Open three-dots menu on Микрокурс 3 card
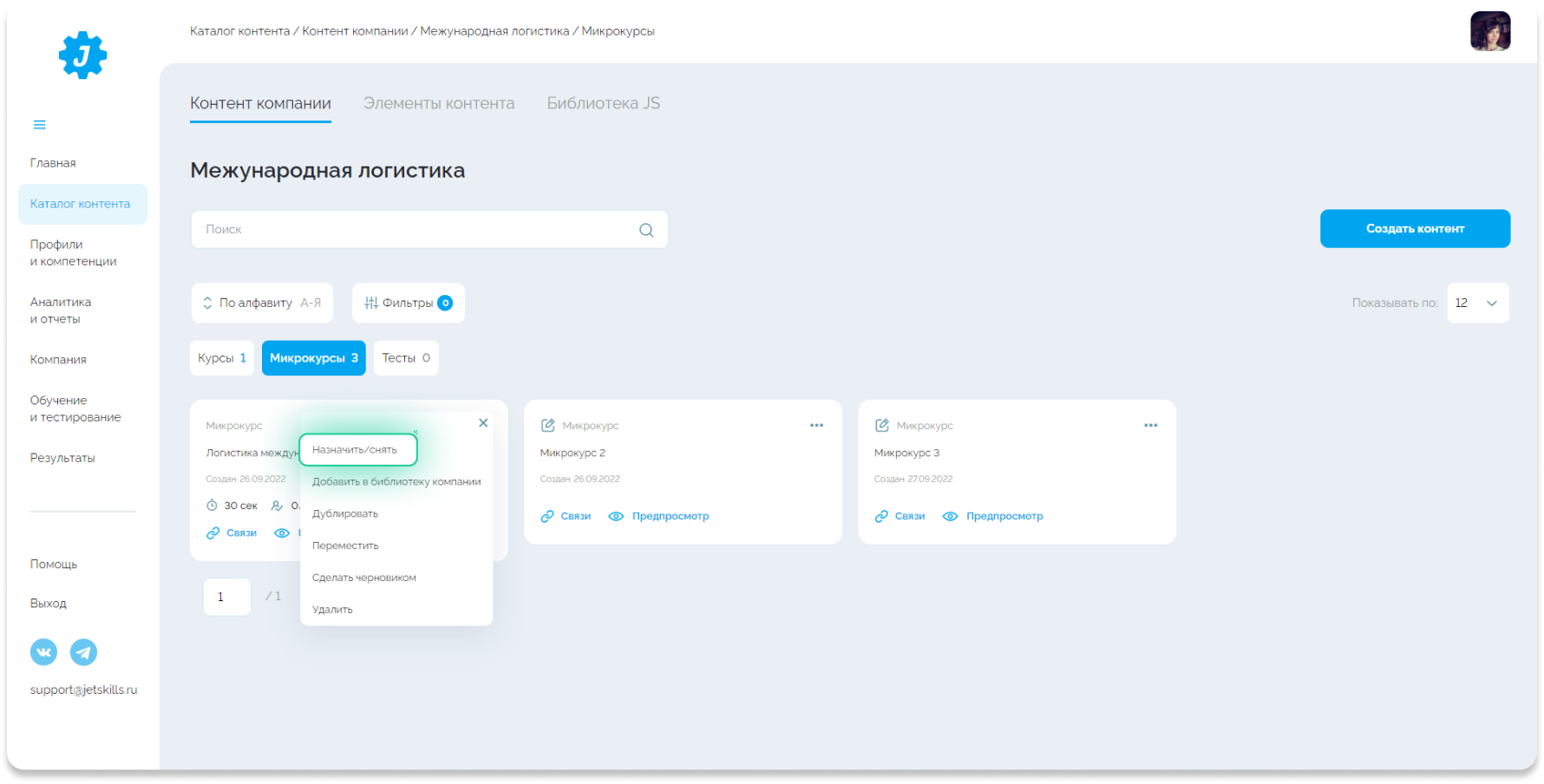This screenshot has height=784, width=1544. (1150, 425)
